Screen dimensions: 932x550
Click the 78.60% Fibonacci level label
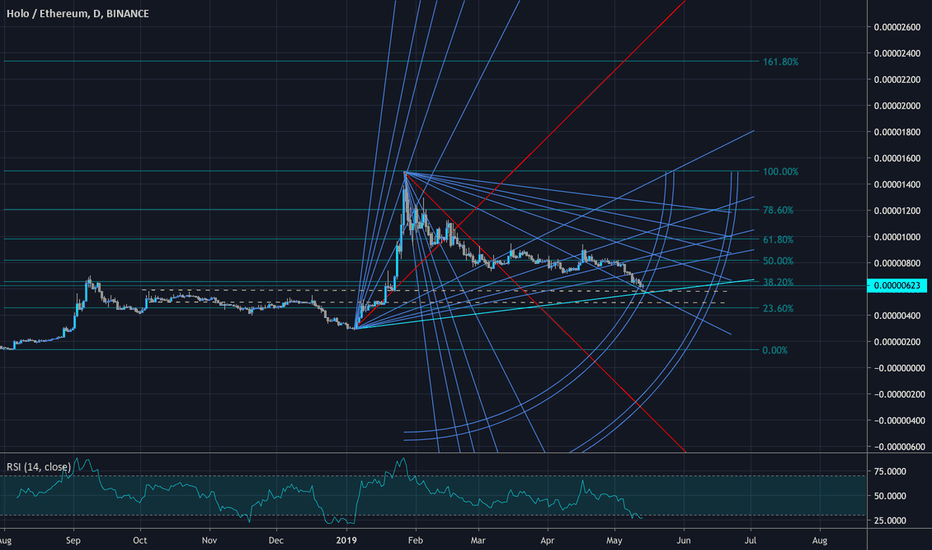pos(778,210)
